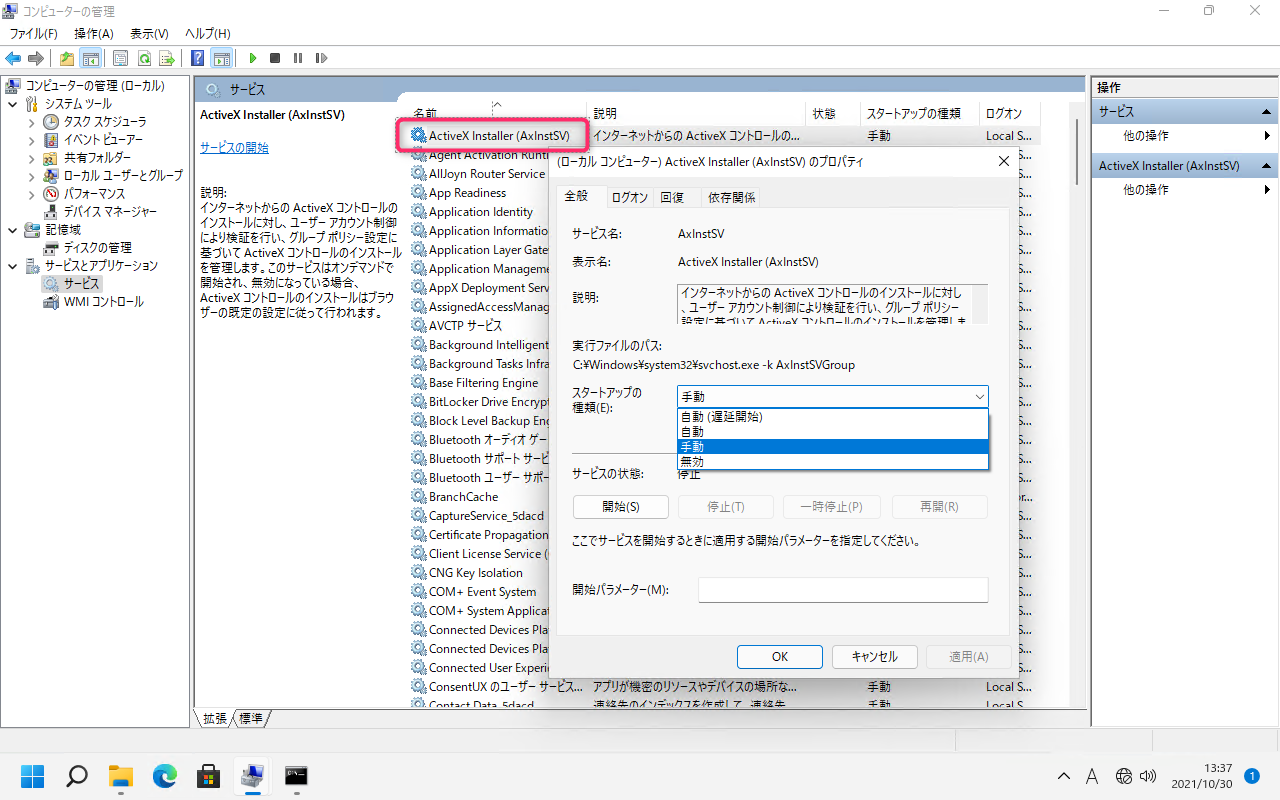Open taskbar Search icon
Viewport: 1280px width, 800px height.
click(x=77, y=775)
